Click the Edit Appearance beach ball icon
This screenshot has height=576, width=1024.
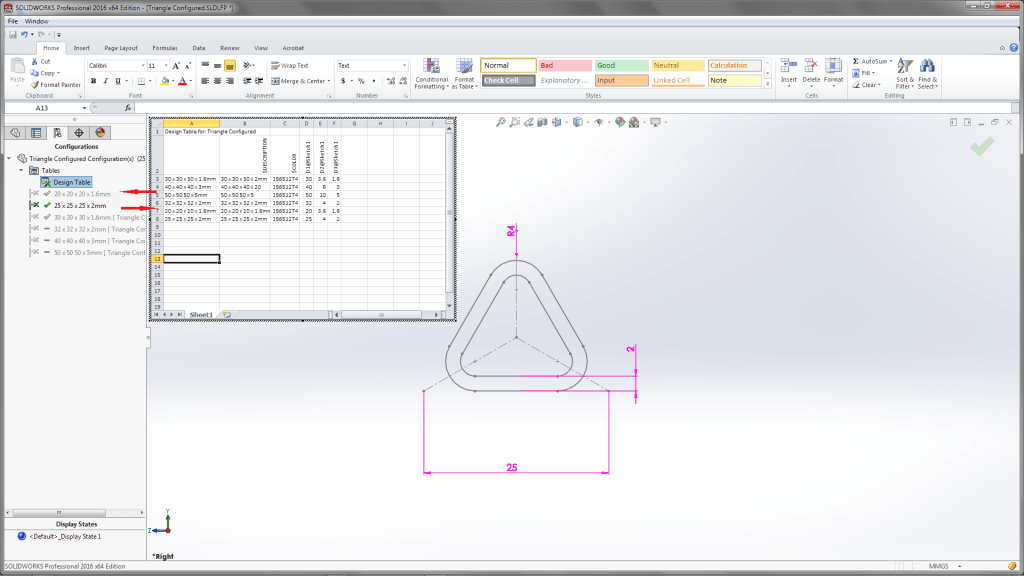coord(618,122)
